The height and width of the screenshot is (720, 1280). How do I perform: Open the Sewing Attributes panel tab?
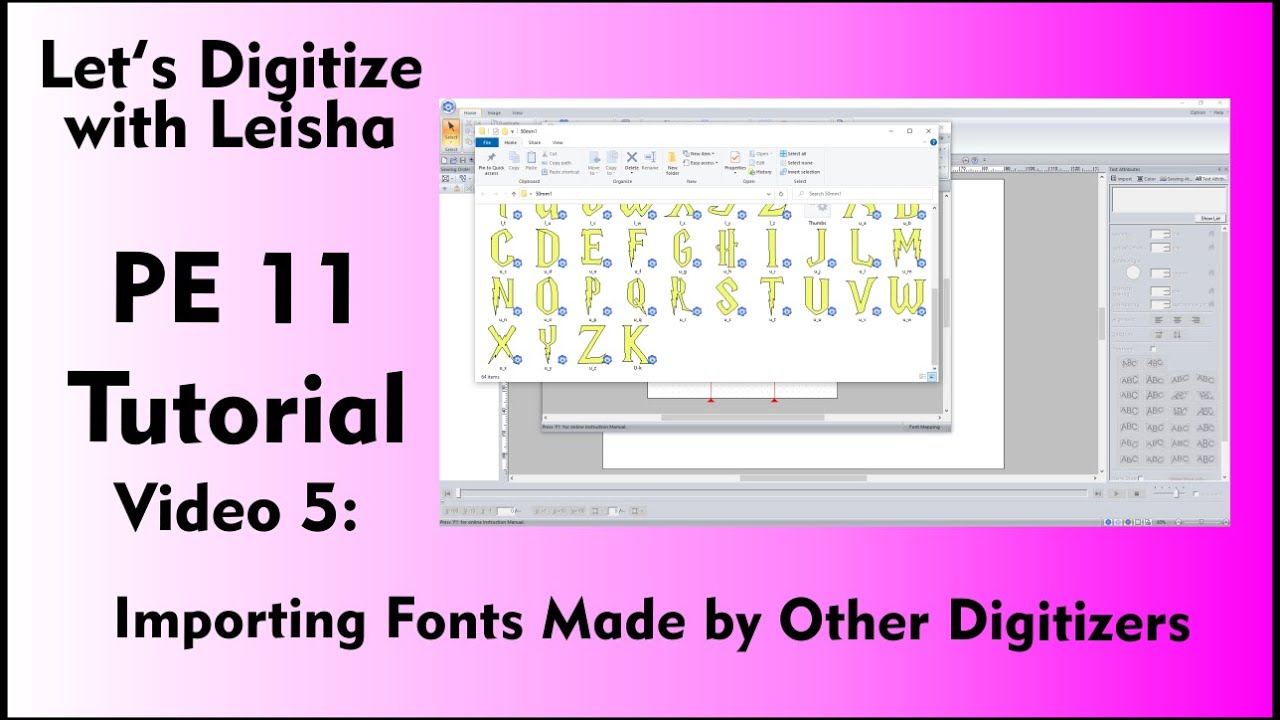(x=1176, y=179)
